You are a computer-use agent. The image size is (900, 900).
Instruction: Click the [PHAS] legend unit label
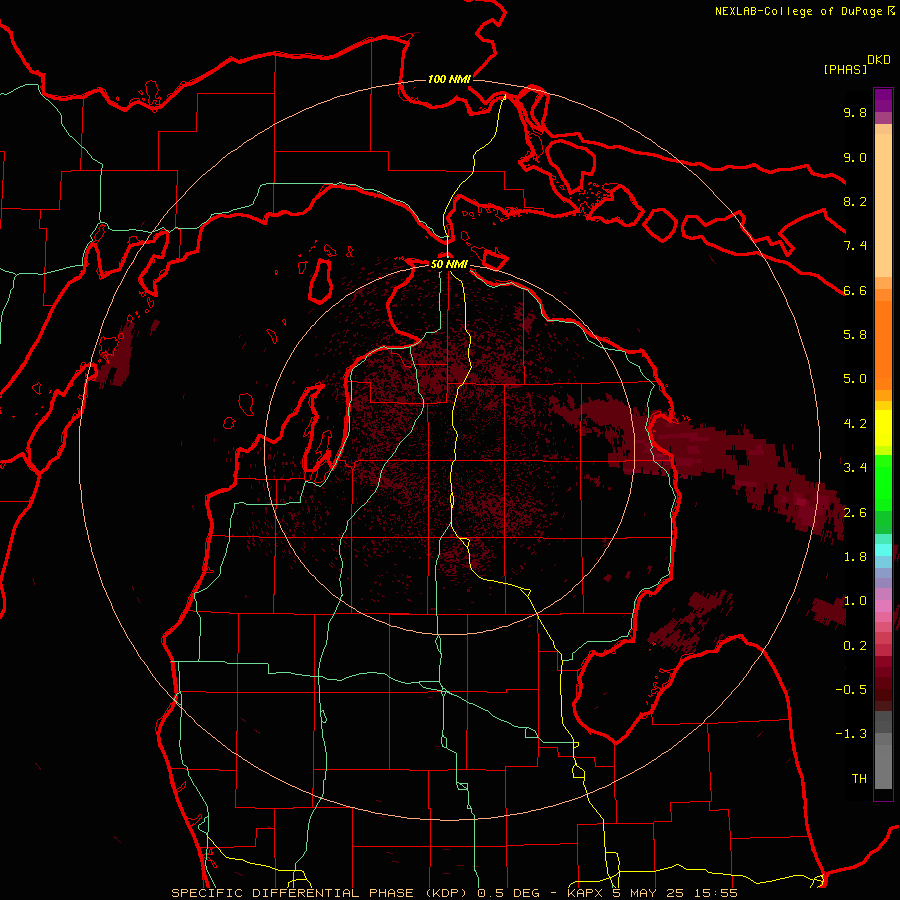click(x=845, y=69)
